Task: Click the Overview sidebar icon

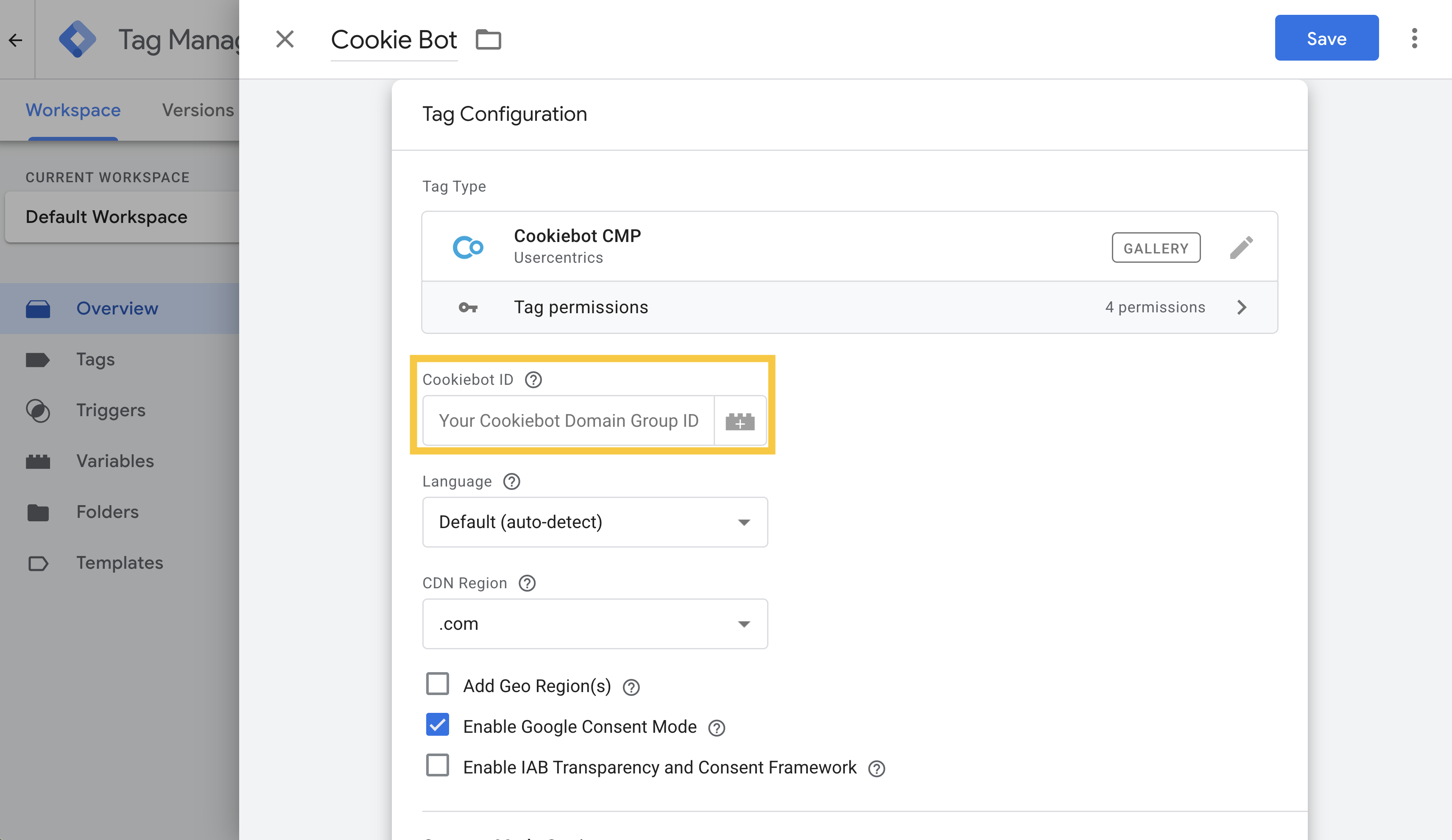Action: point(38,309)
